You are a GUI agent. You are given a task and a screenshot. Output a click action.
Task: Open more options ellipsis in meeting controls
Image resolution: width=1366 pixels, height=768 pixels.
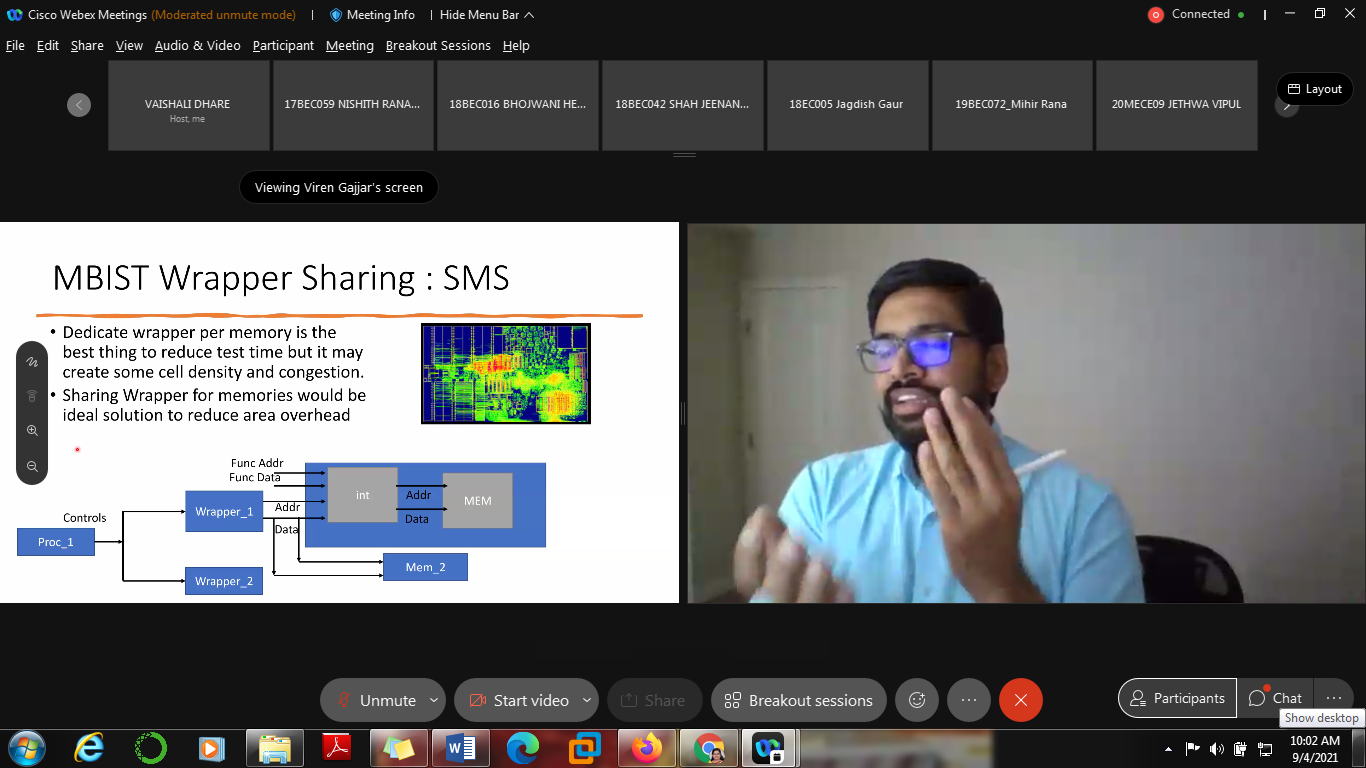coord(968,700)
